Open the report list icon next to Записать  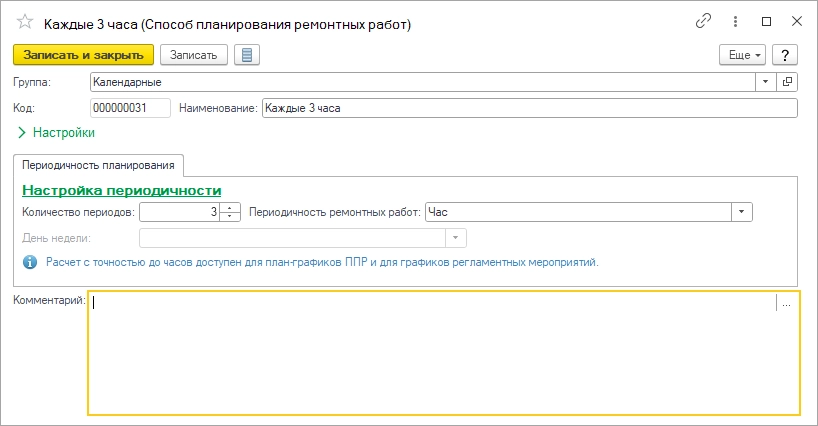247,55
